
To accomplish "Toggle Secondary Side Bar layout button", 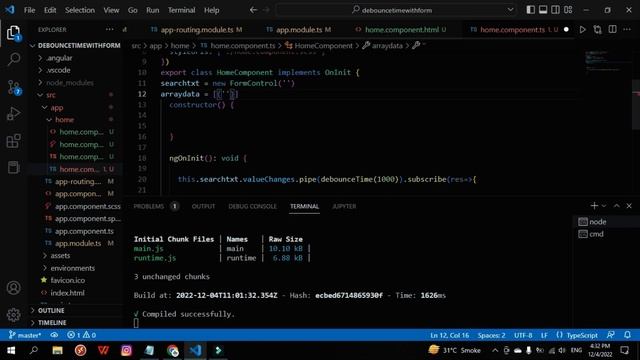I will (x=556, y=10).
